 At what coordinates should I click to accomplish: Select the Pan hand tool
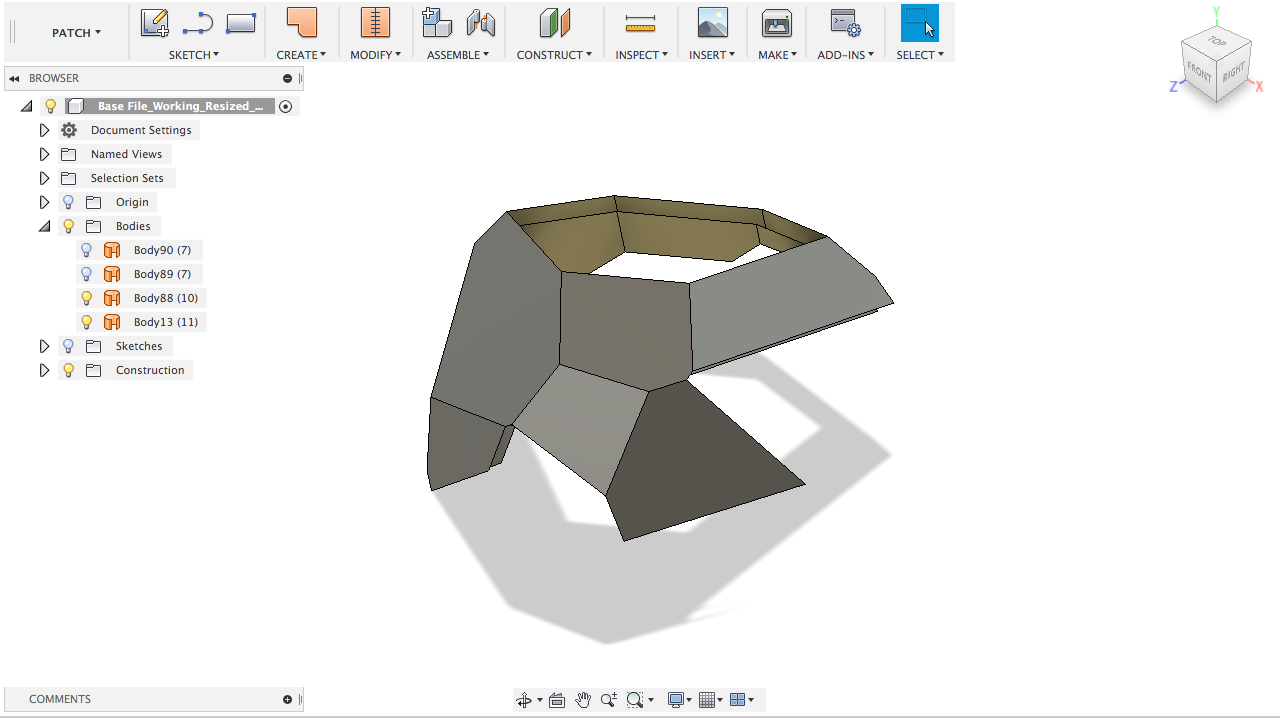pyautogui.click(x=583, y=700)
